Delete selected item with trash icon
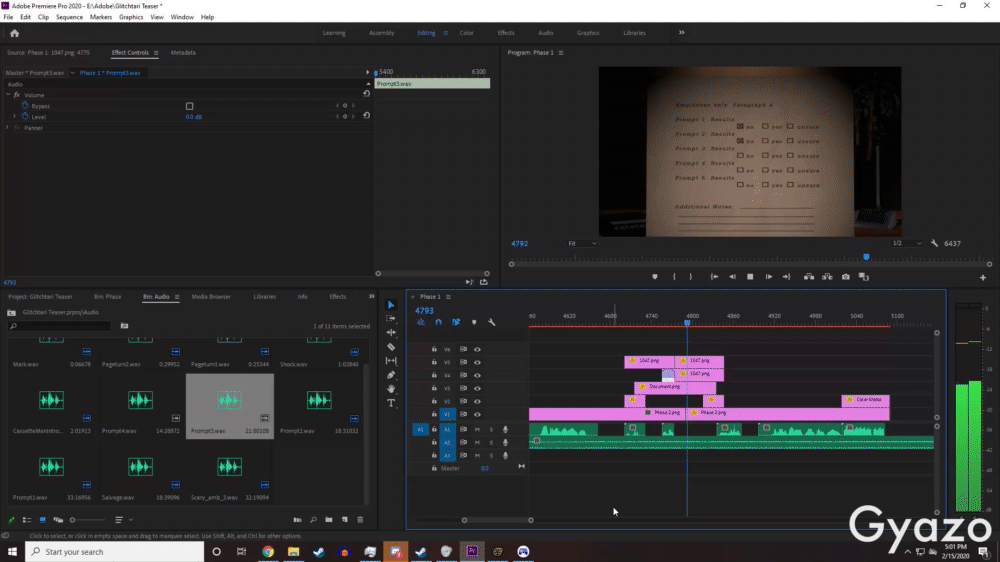This screenshot has height=562, width=1000. (360, 520)
